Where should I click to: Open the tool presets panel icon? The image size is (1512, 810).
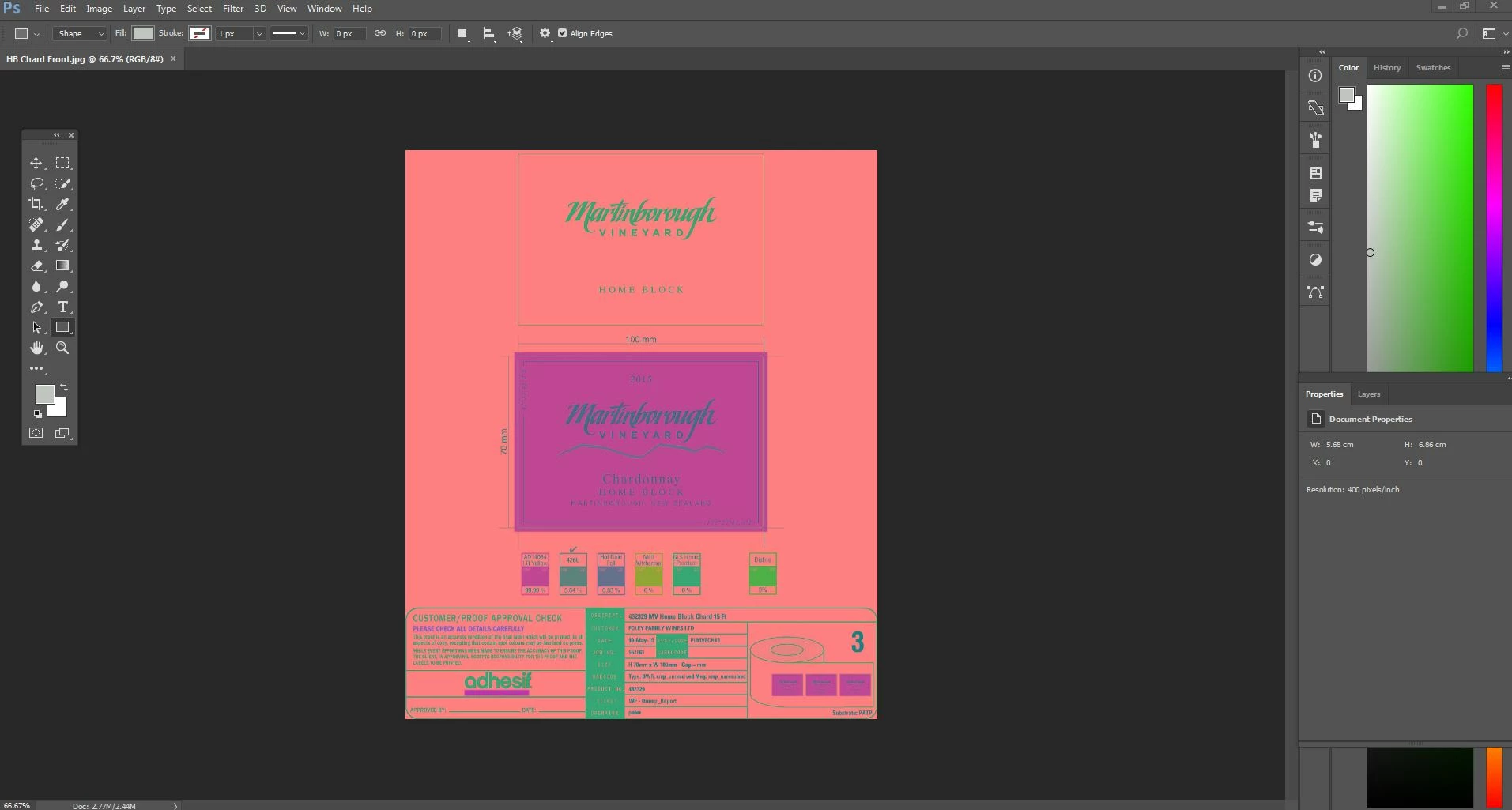1315,228
